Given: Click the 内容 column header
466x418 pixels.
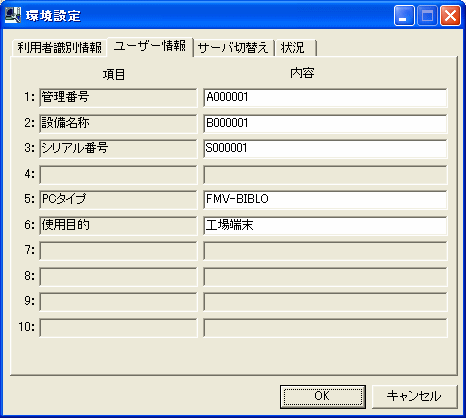Looking at the screenshot, I should point(302,73).
